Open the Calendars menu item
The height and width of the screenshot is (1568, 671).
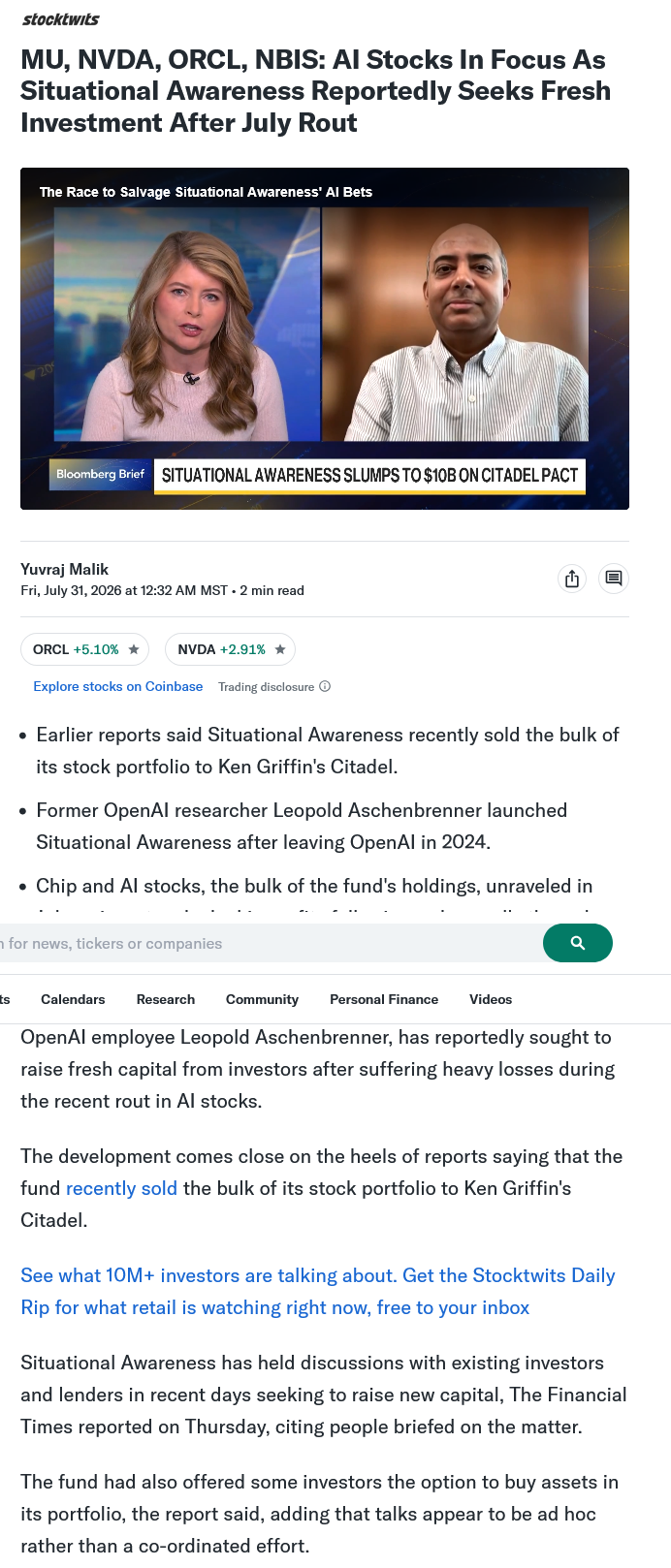click(73, 999)
